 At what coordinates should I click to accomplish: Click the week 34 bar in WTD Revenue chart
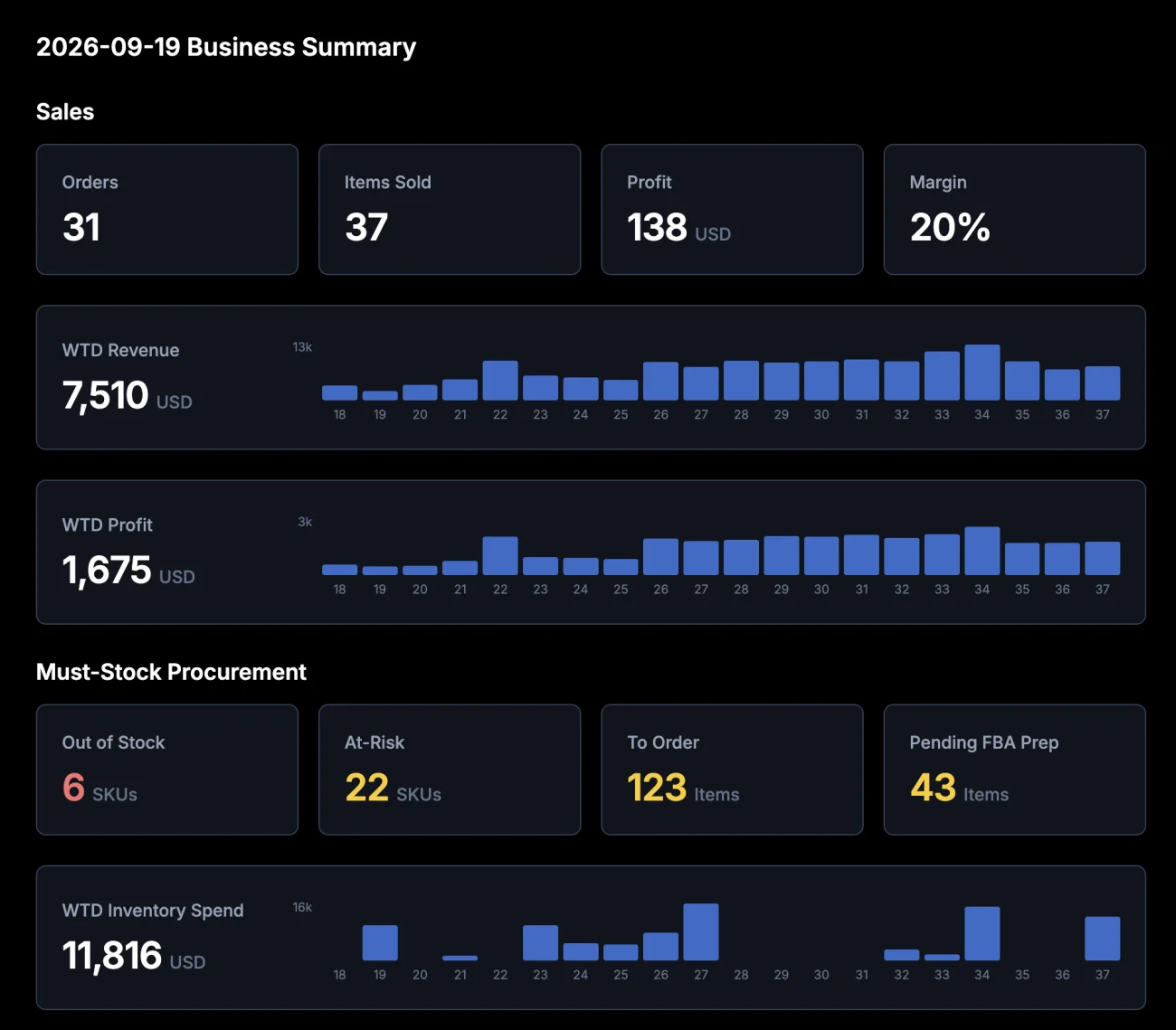[x=982, y=372]
